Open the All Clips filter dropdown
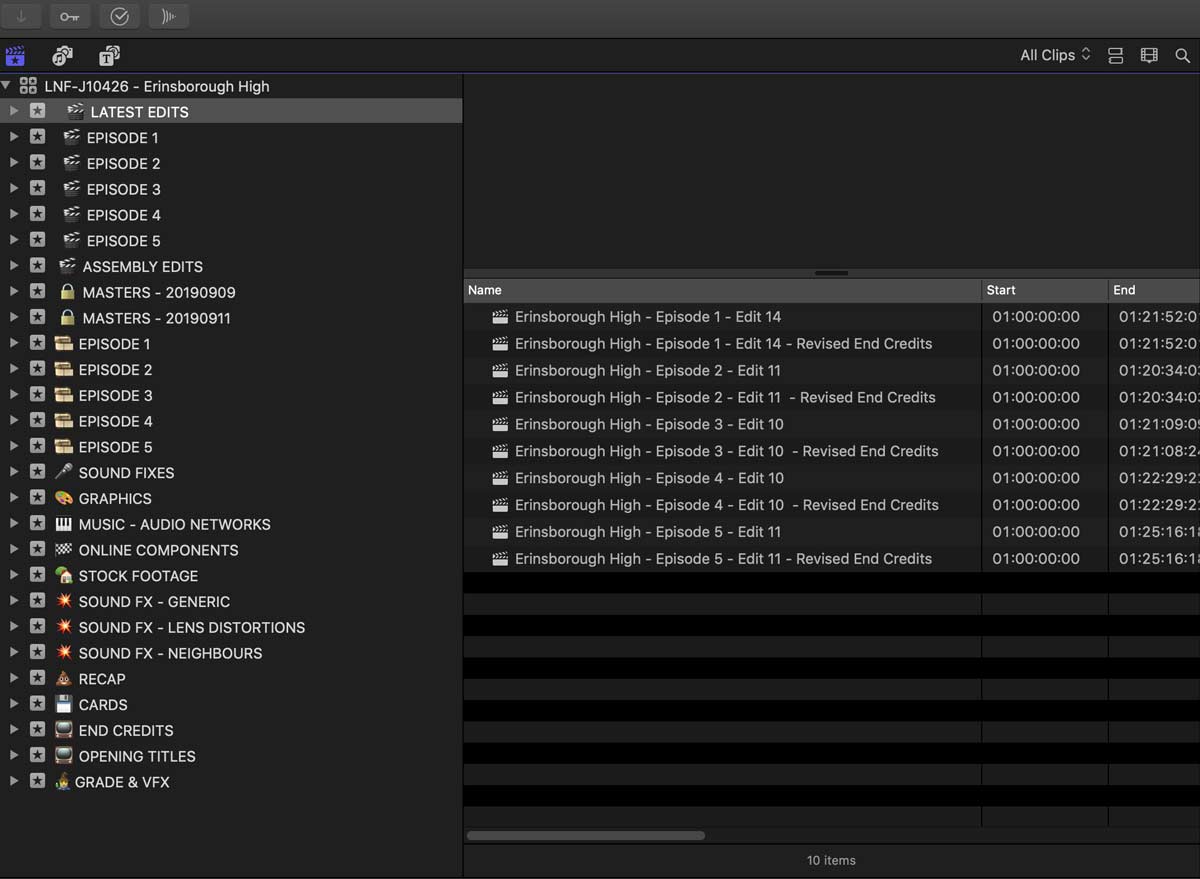Viewport: 1200px width, 879px height. (1054, 56)
